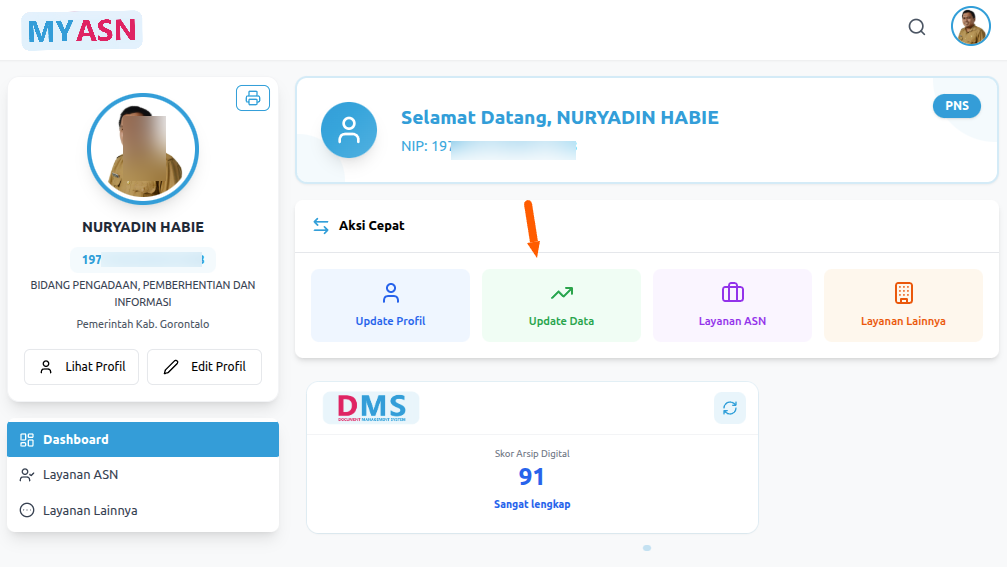Select Layanan Lainnya in the sidebar menu

143,510
